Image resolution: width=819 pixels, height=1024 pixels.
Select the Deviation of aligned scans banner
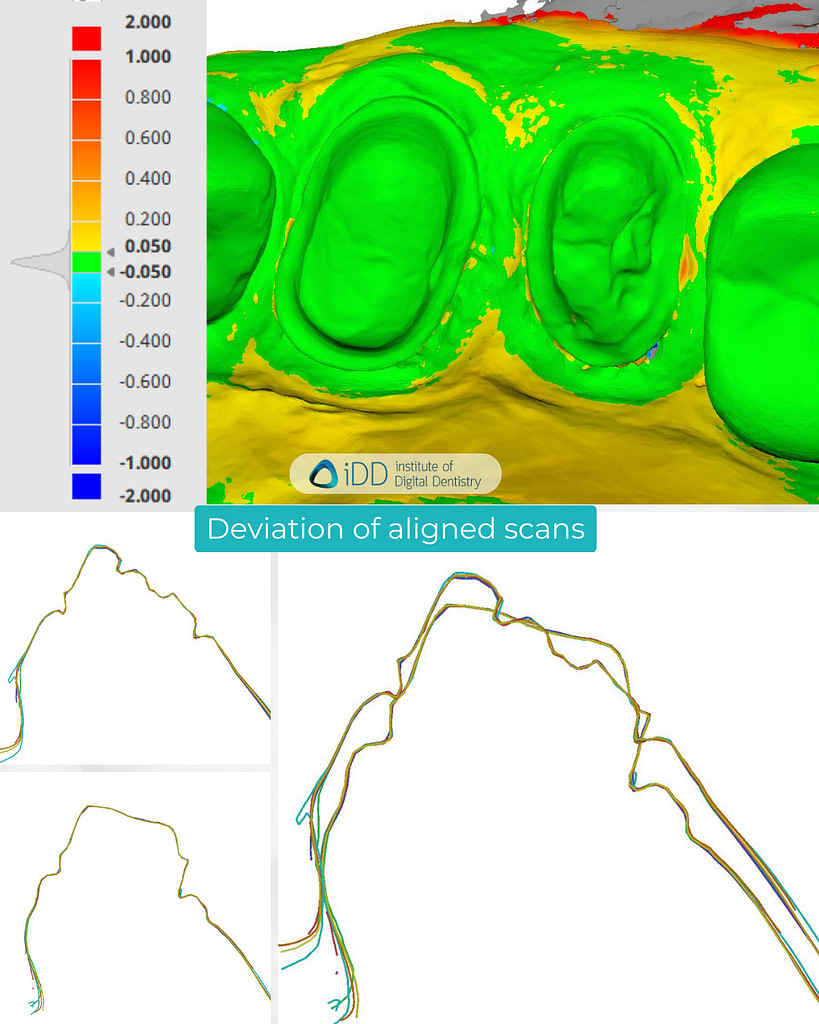[397, 530]
